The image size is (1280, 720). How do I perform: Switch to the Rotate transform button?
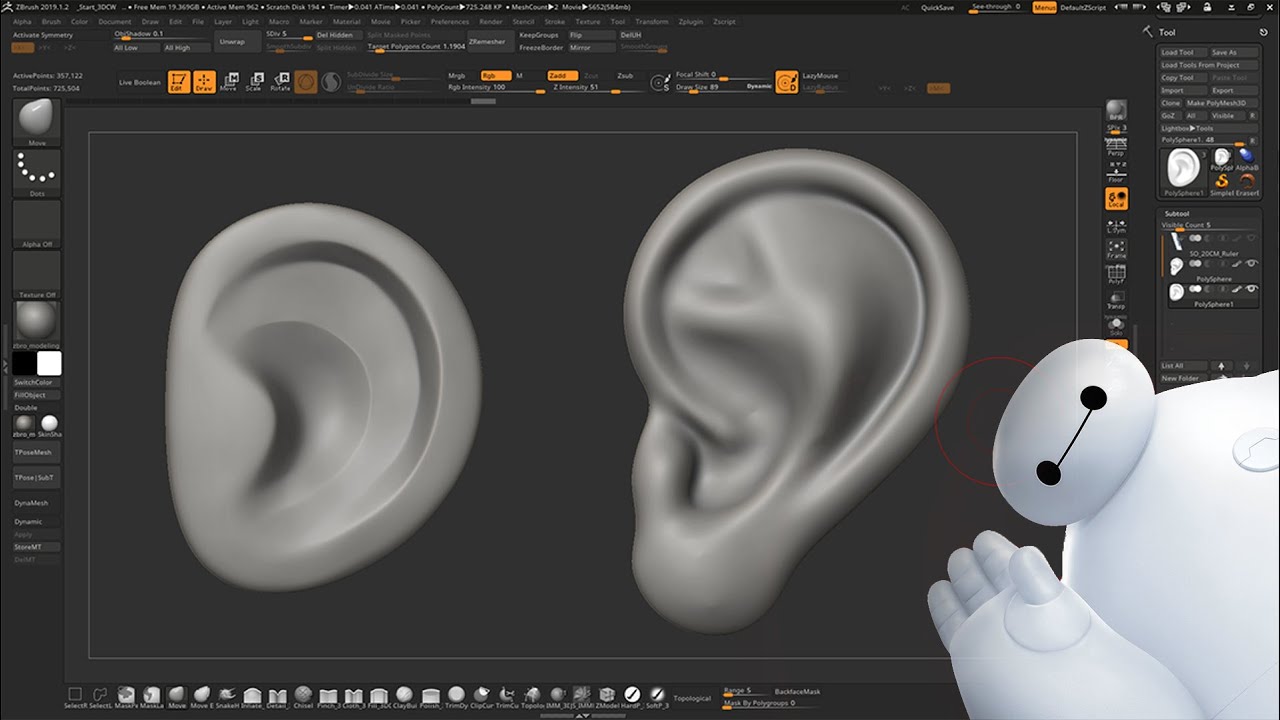280,82
